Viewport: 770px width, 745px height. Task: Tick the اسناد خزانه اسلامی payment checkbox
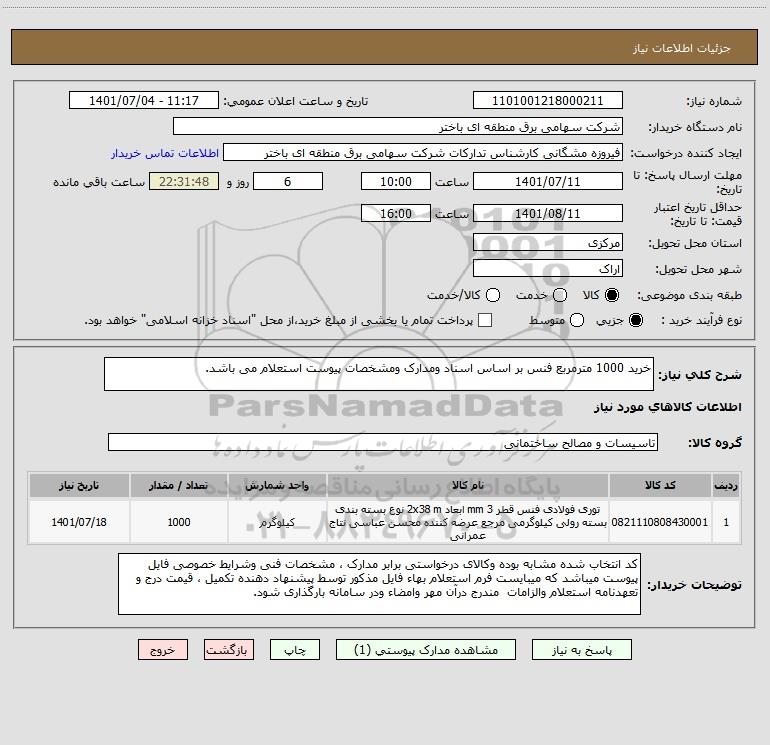[x=485, y=320]
